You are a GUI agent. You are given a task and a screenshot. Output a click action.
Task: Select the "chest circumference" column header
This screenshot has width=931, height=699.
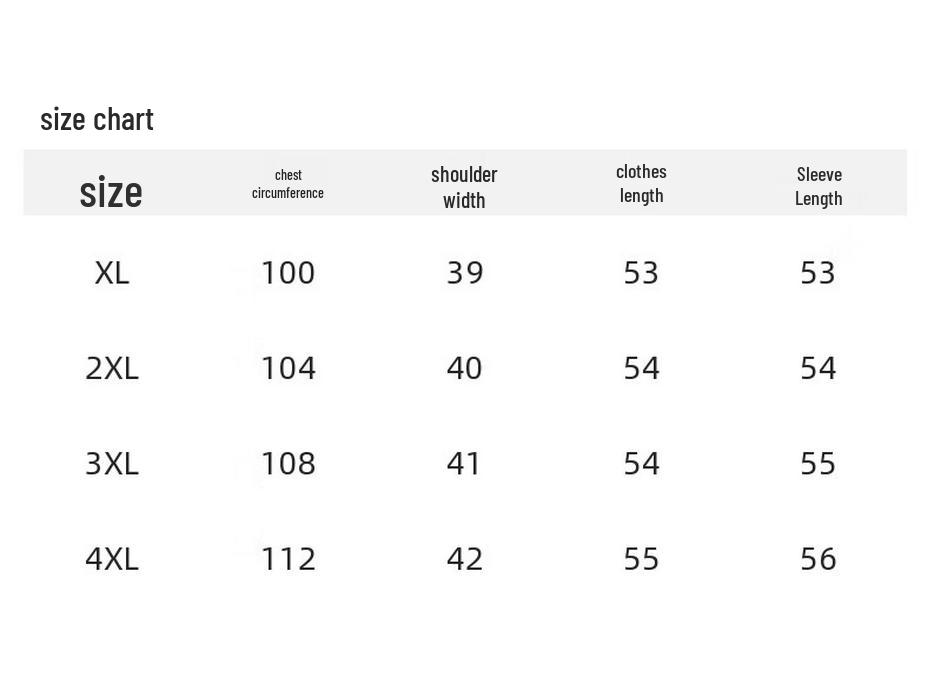click(x=288, y=184)
